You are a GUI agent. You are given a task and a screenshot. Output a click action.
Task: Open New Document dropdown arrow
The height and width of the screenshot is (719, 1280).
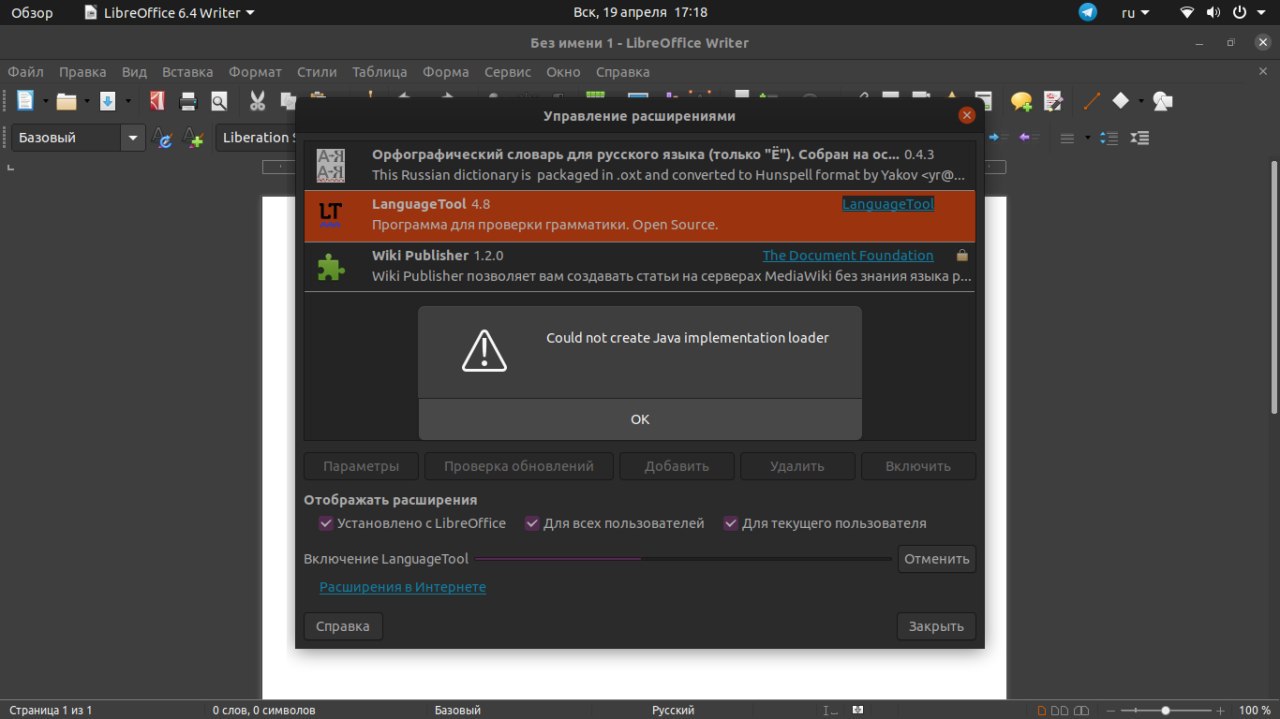coord(45,101)
